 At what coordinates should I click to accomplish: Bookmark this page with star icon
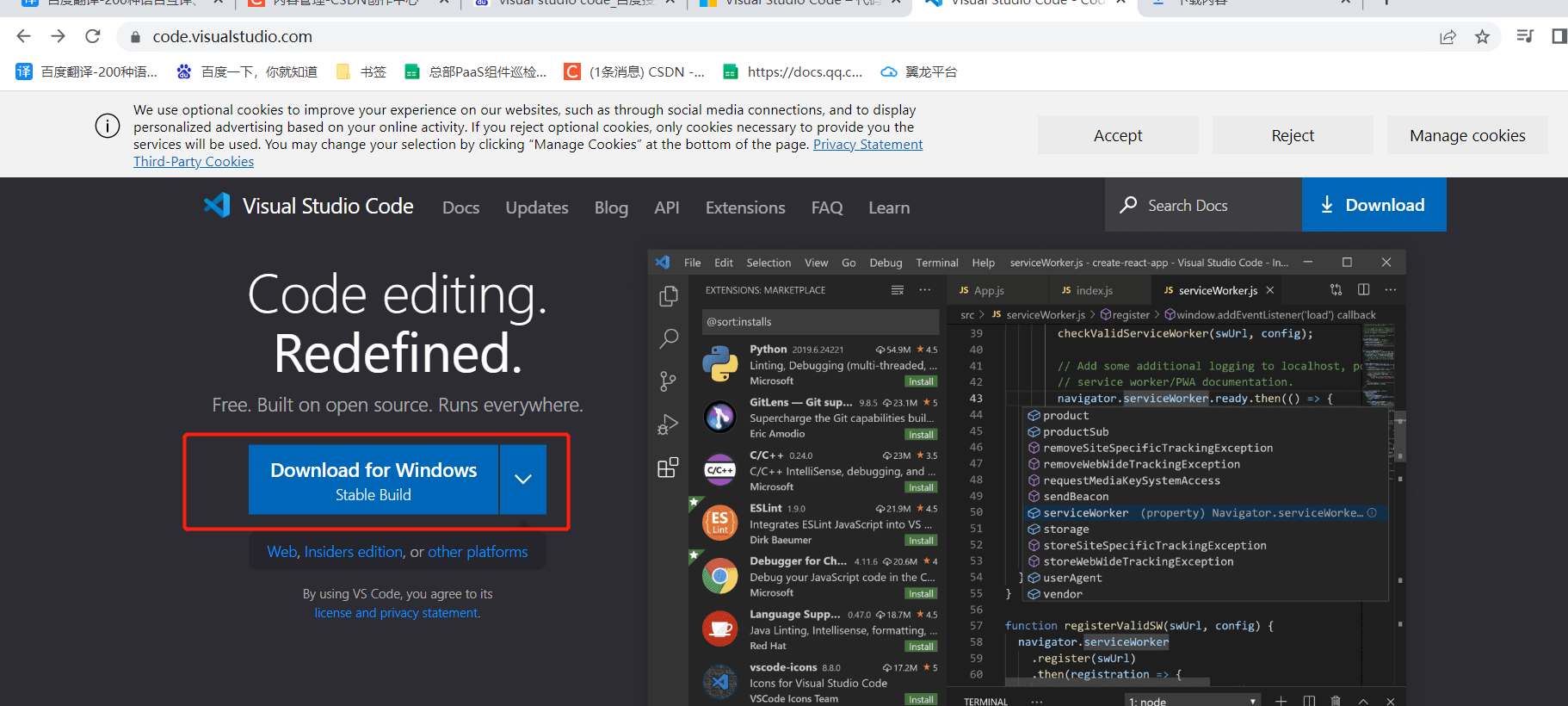coord(1482,36)
